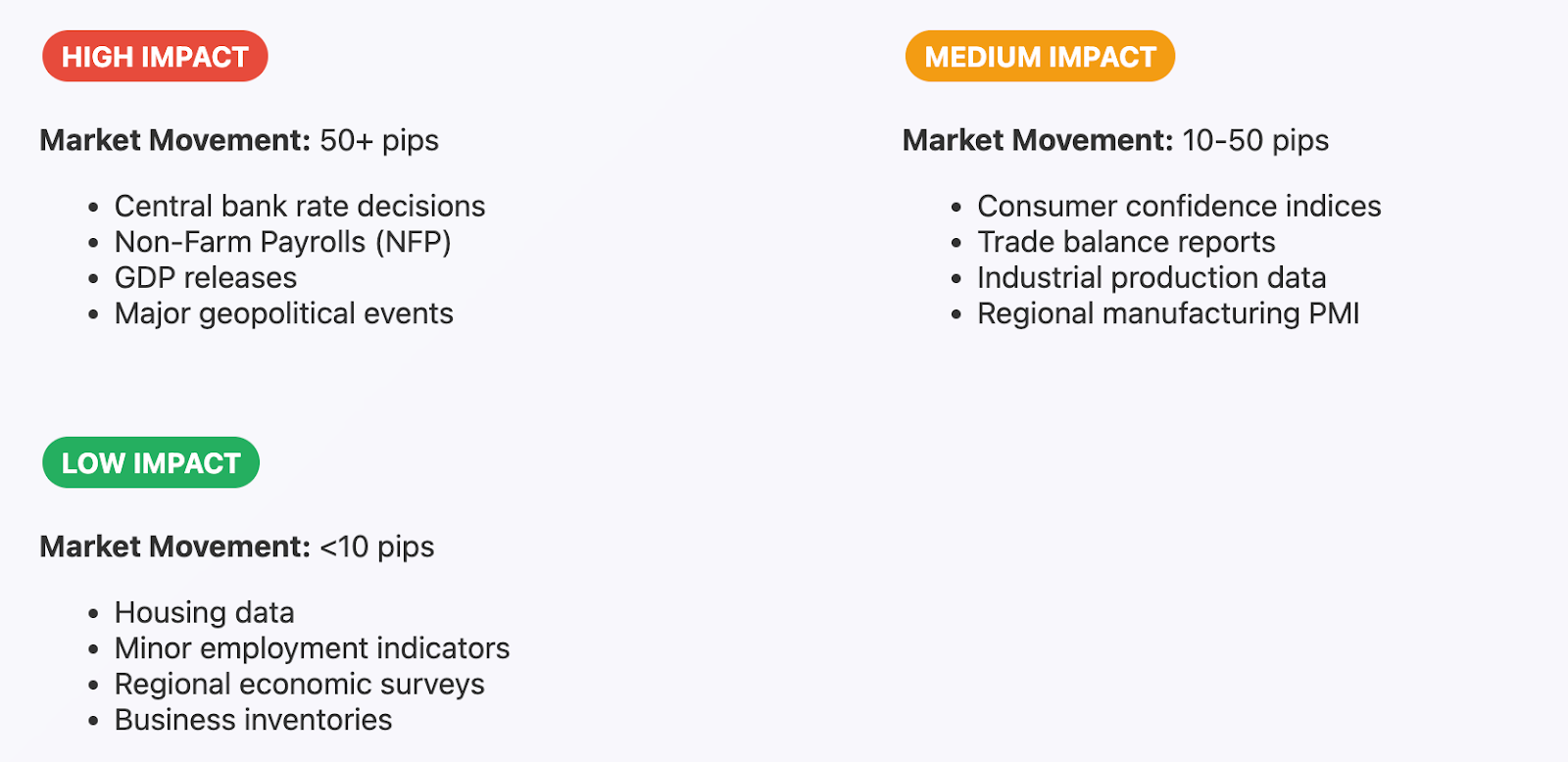Click the Business inventories list item
The height and width of the screenshot is (762, 1568).
(254, 720)
